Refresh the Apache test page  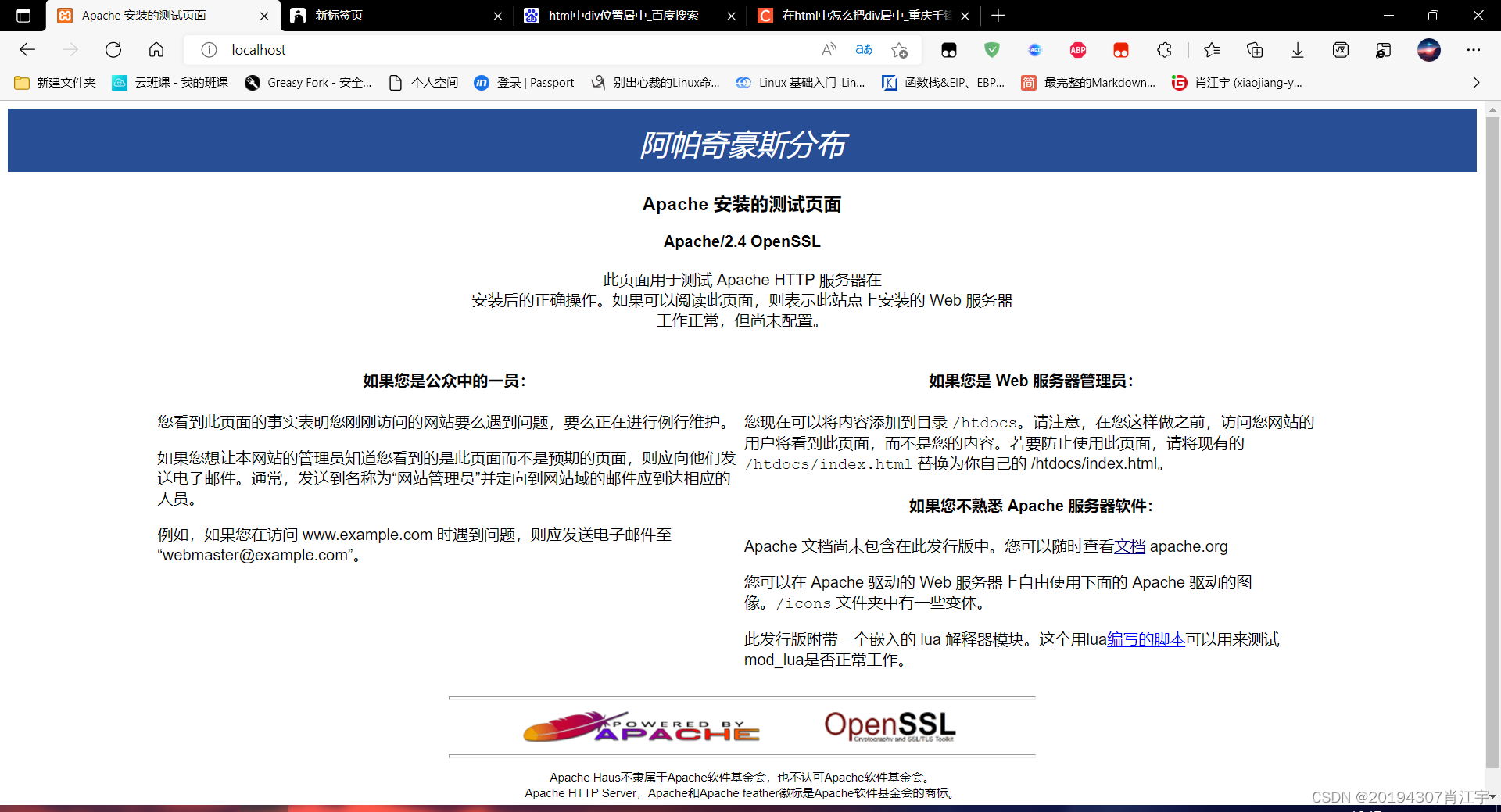(113, 49)
